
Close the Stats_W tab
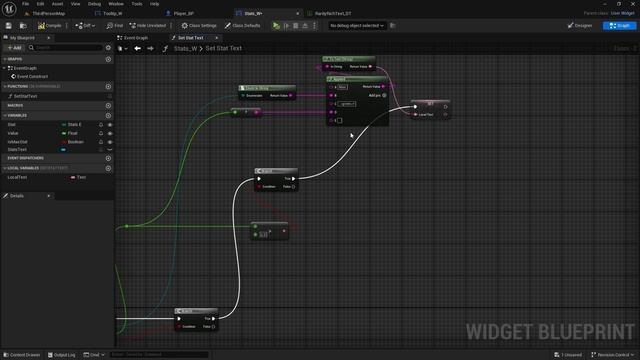pos(297,13)
